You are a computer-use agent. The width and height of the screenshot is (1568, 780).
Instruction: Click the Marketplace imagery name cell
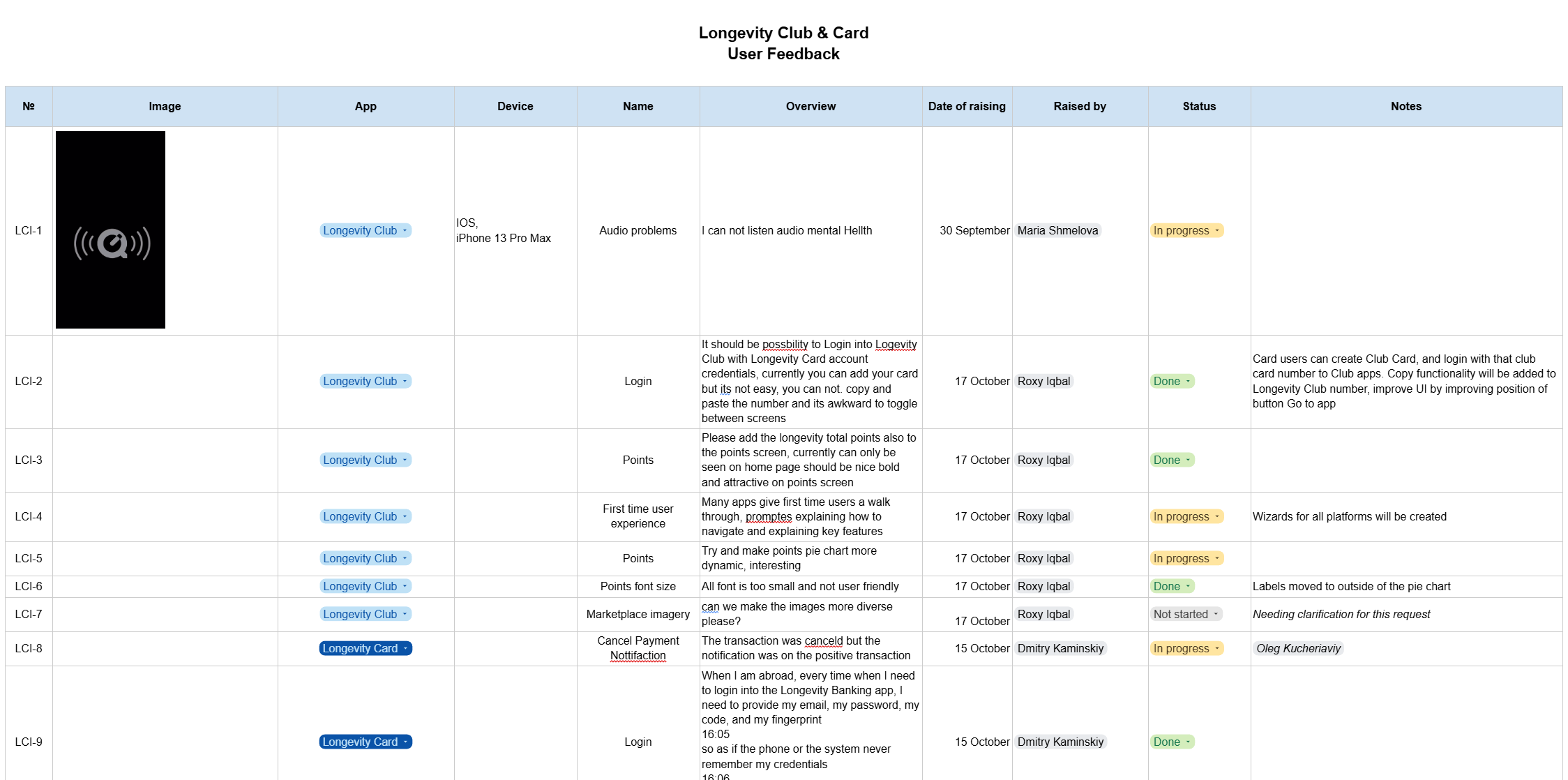[x=638, y=615]
